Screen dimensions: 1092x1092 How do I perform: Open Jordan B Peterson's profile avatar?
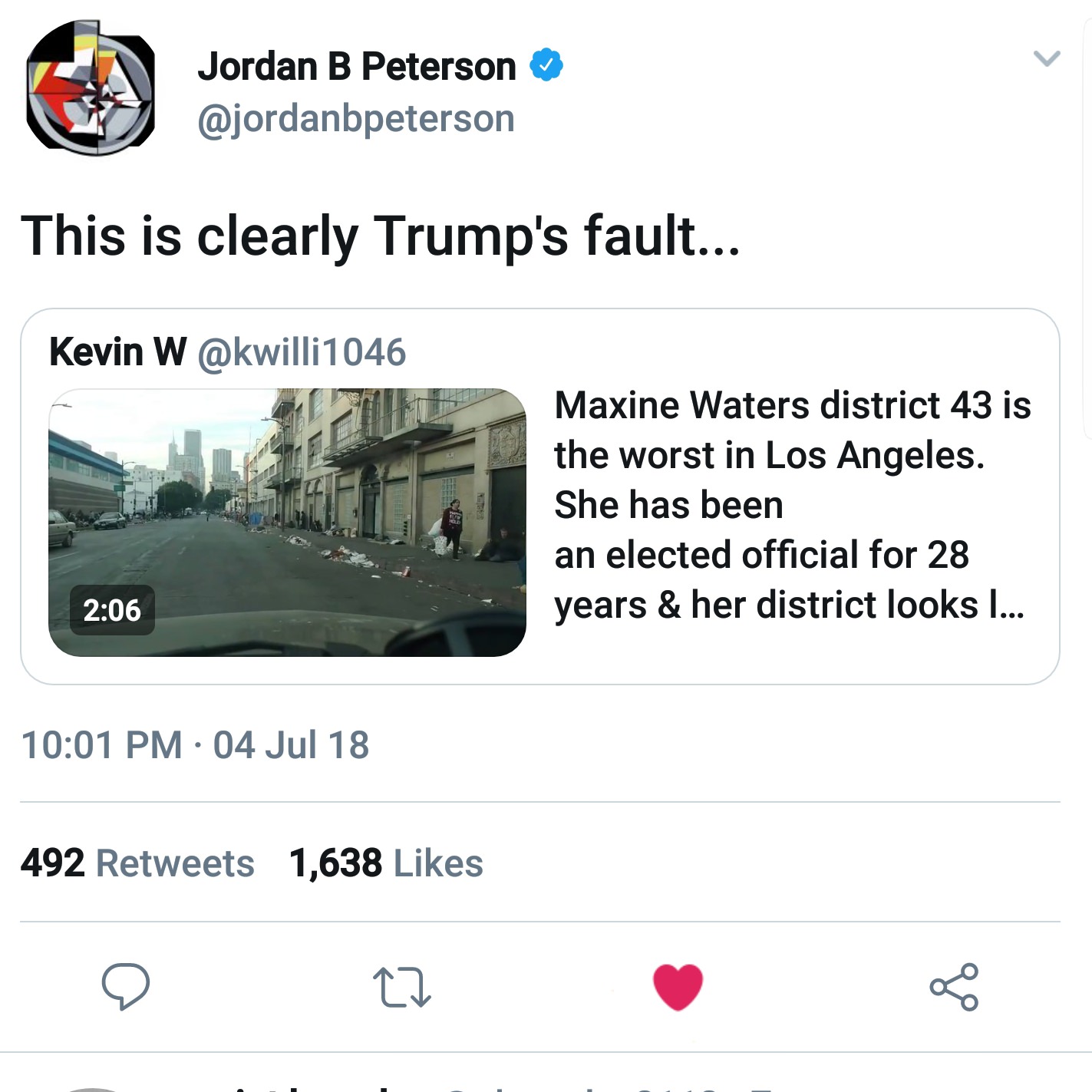(91, 89)
